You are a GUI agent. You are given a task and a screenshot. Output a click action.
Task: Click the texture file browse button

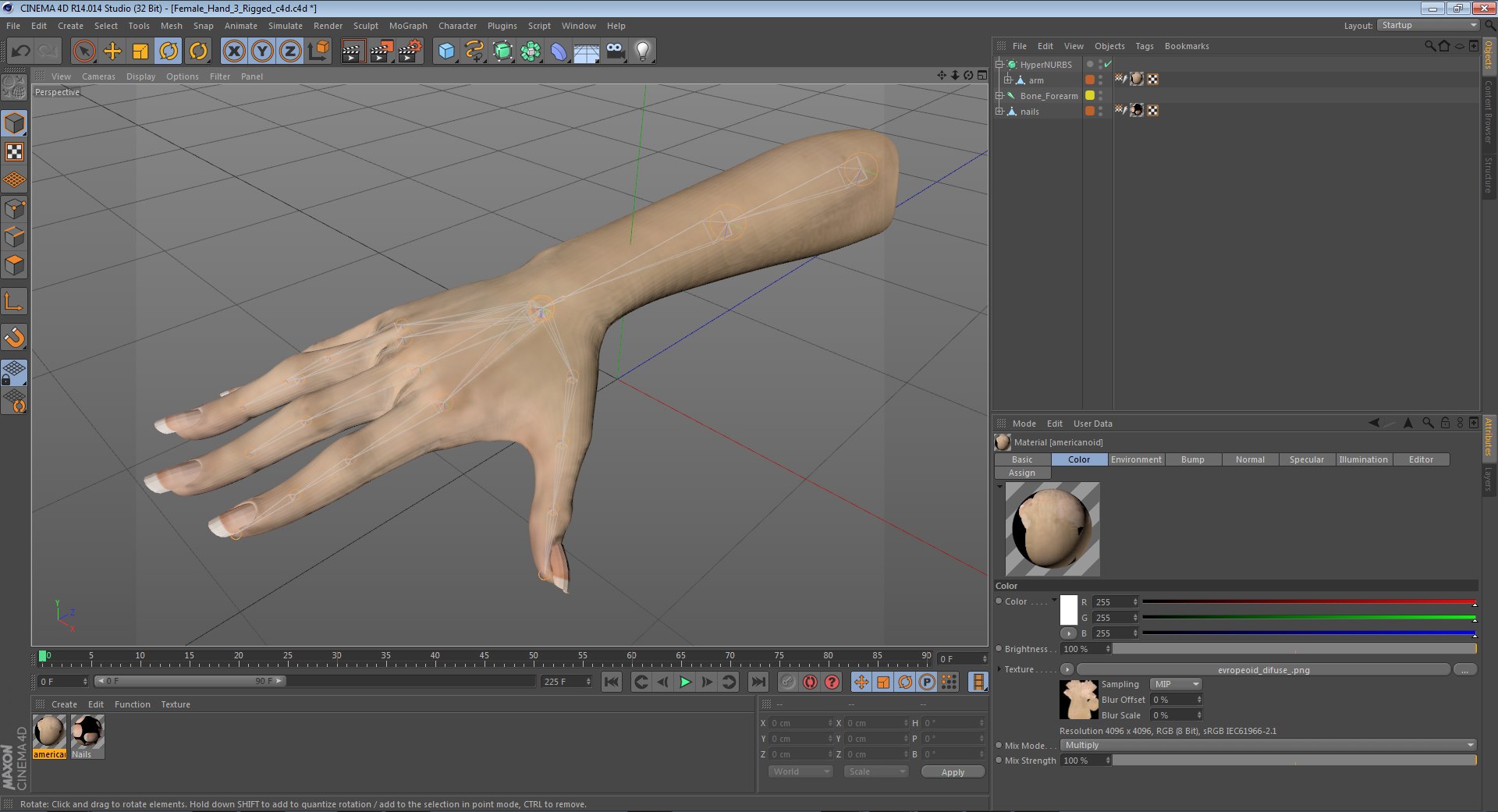pos(1465,669)
